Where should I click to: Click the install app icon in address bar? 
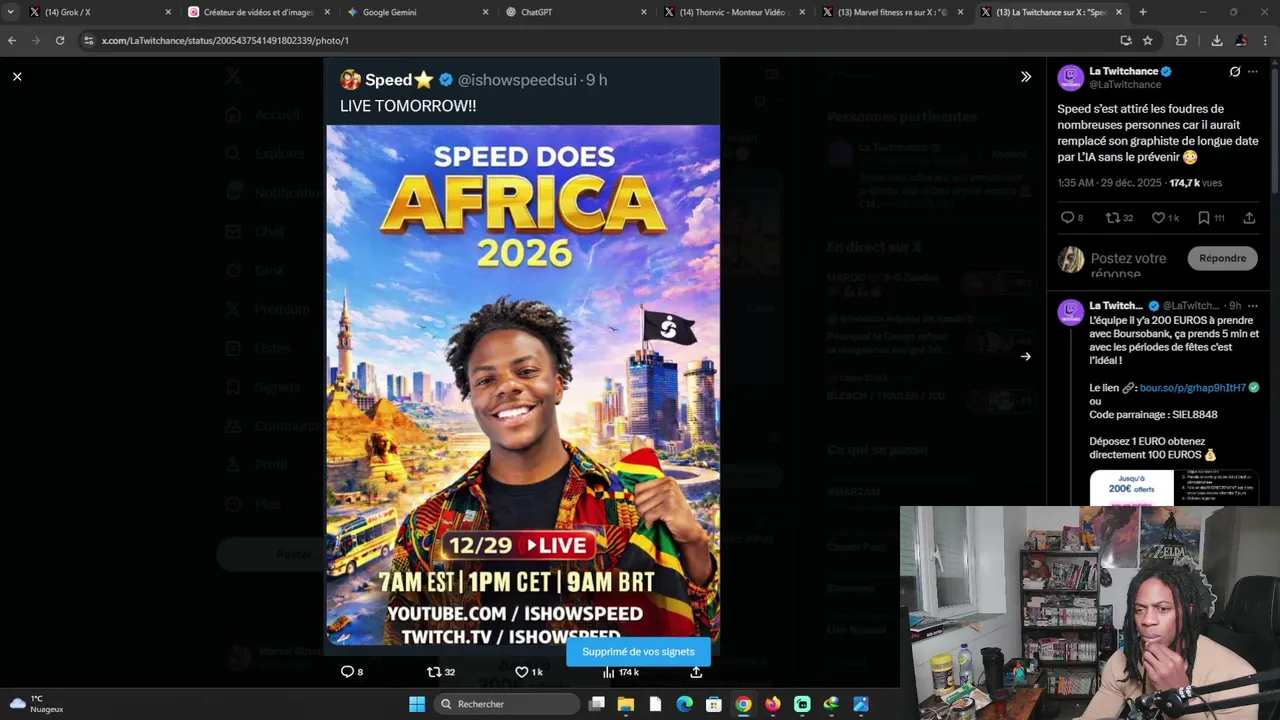click(x=1126, y=40)
